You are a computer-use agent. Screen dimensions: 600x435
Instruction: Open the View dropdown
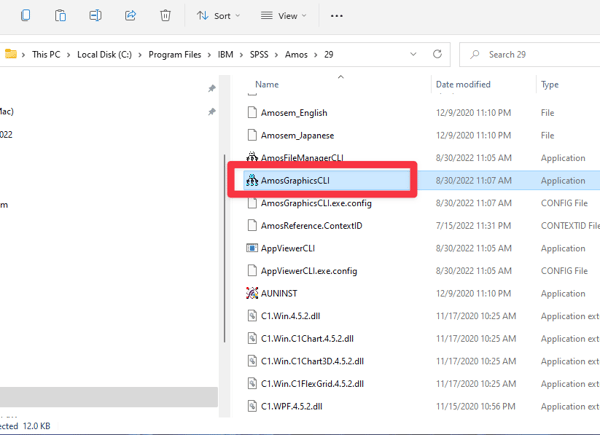(284, 16)
